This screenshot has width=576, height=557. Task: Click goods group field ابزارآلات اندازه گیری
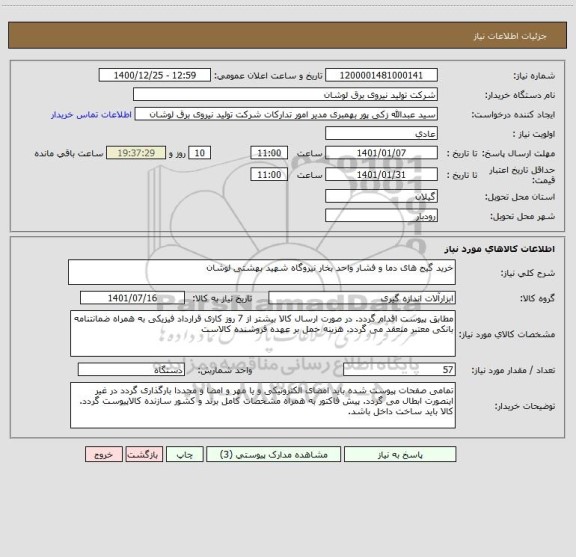pyautogui.click(x=362, y=298)
